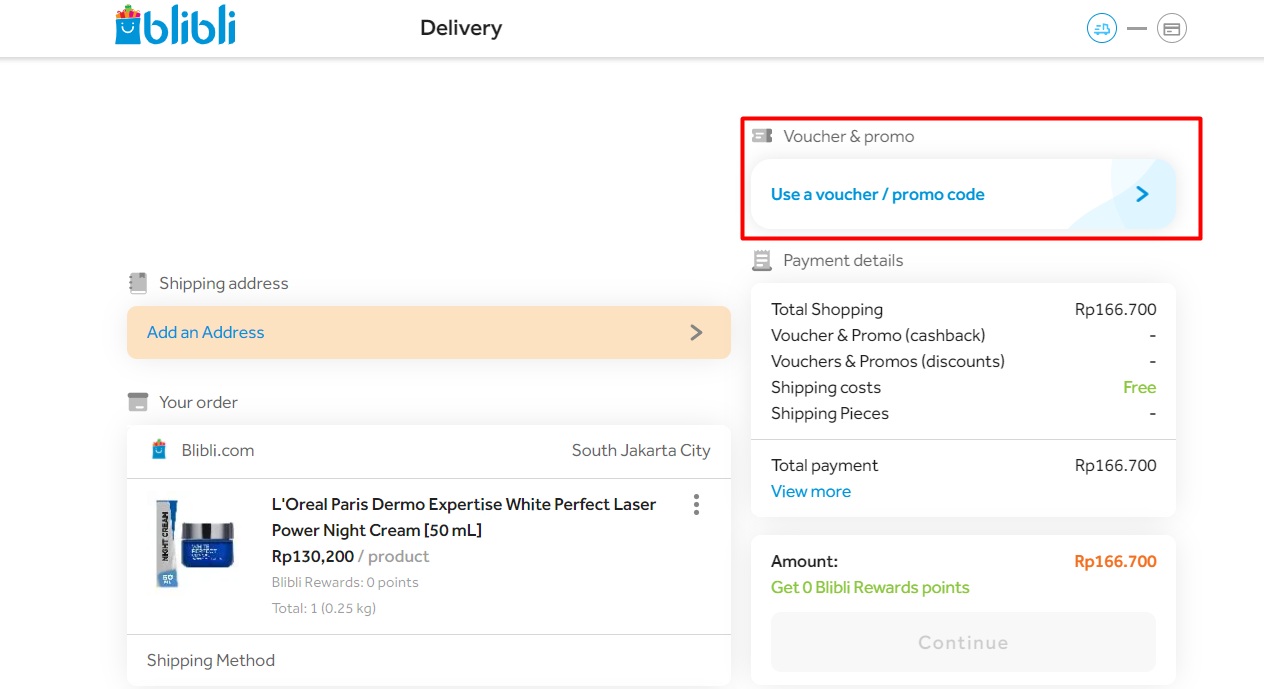Click the Blibli logo in the header
The width and height of the screenshot is (1264, 689).
pyautogui.click(x=175, y=27)
